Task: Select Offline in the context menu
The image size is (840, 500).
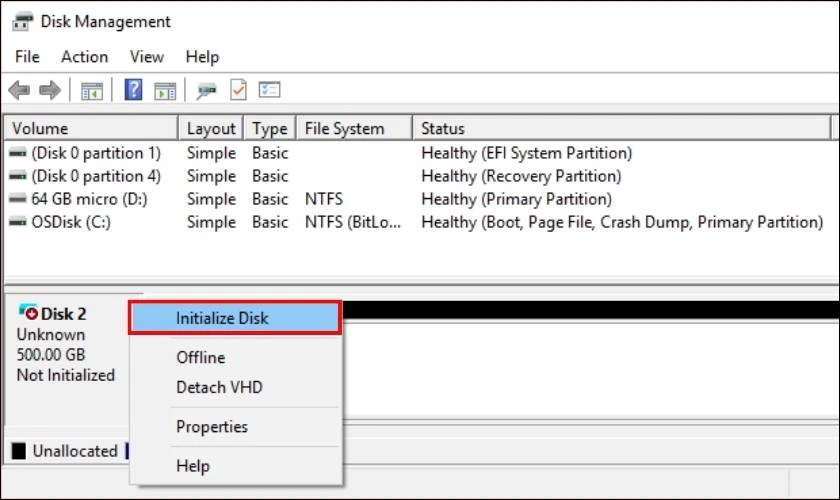Action: click(x=200, y=357)
